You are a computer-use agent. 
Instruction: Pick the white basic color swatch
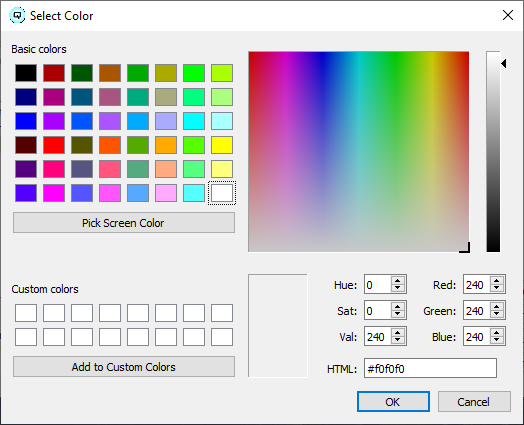(x=222, y=193)
